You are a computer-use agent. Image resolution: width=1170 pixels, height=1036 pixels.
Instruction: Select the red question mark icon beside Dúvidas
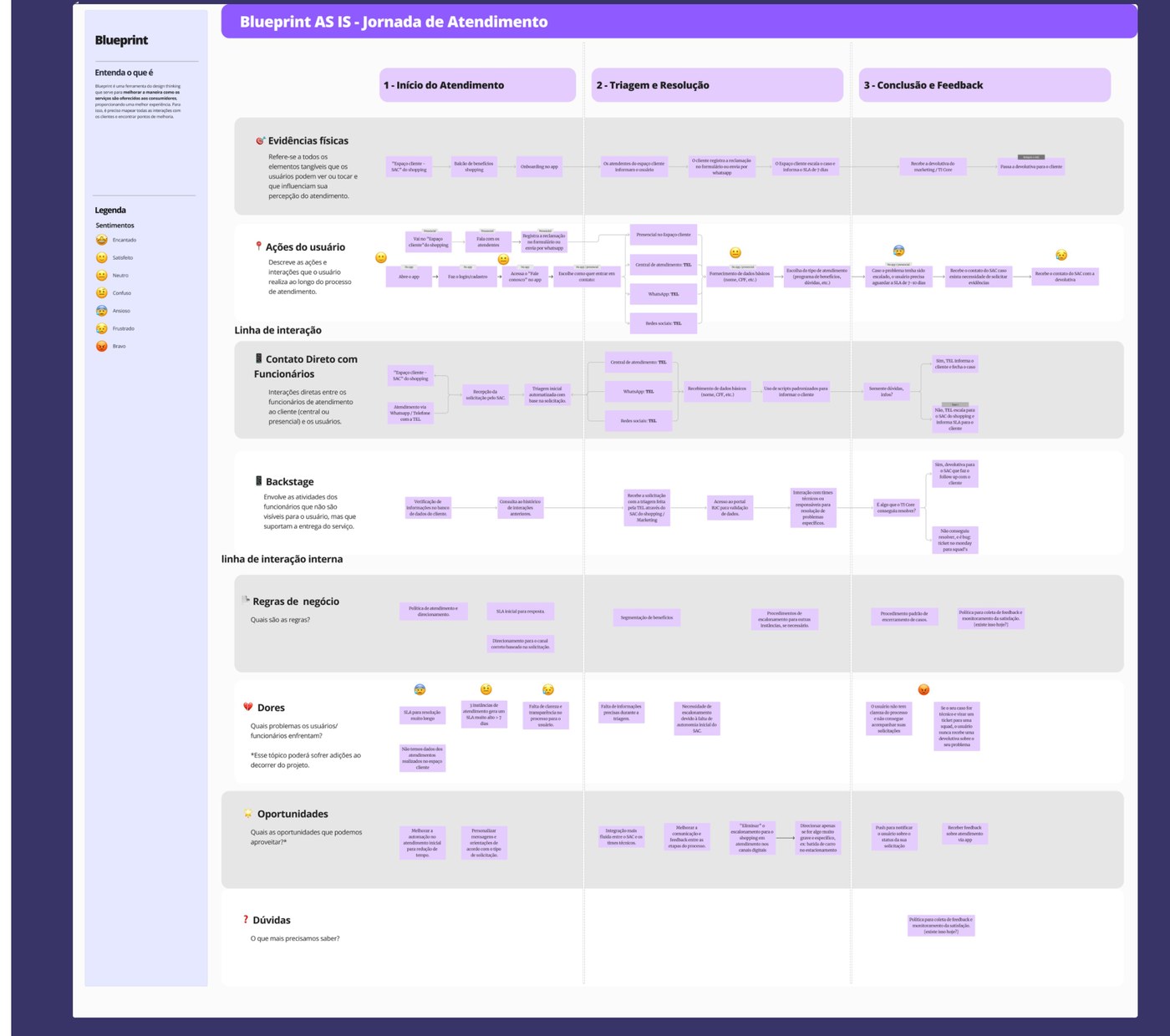[x=246, y=919]
